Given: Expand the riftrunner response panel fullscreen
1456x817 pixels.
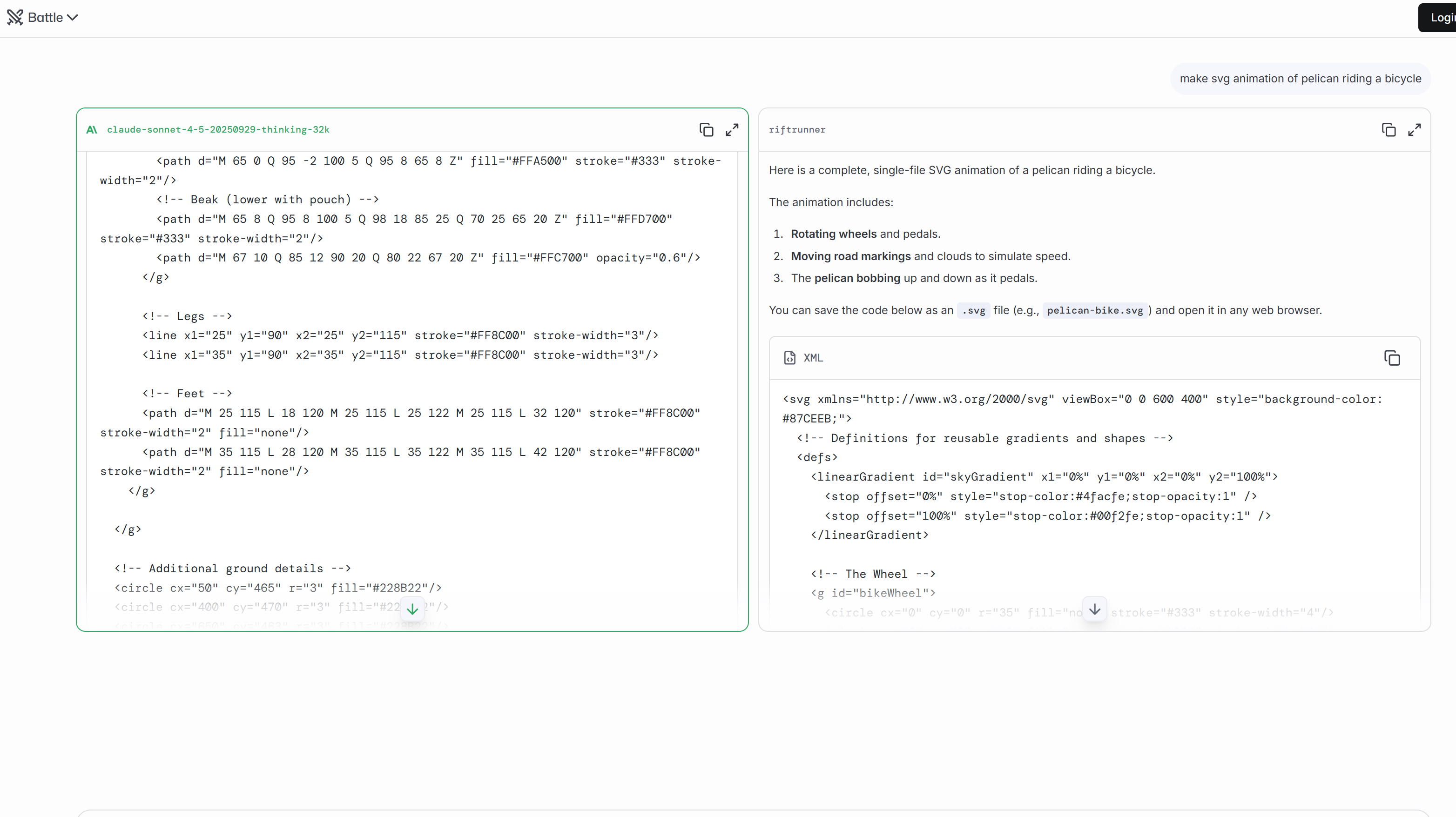Looking at the screenshot, I should click(1414, 130).
